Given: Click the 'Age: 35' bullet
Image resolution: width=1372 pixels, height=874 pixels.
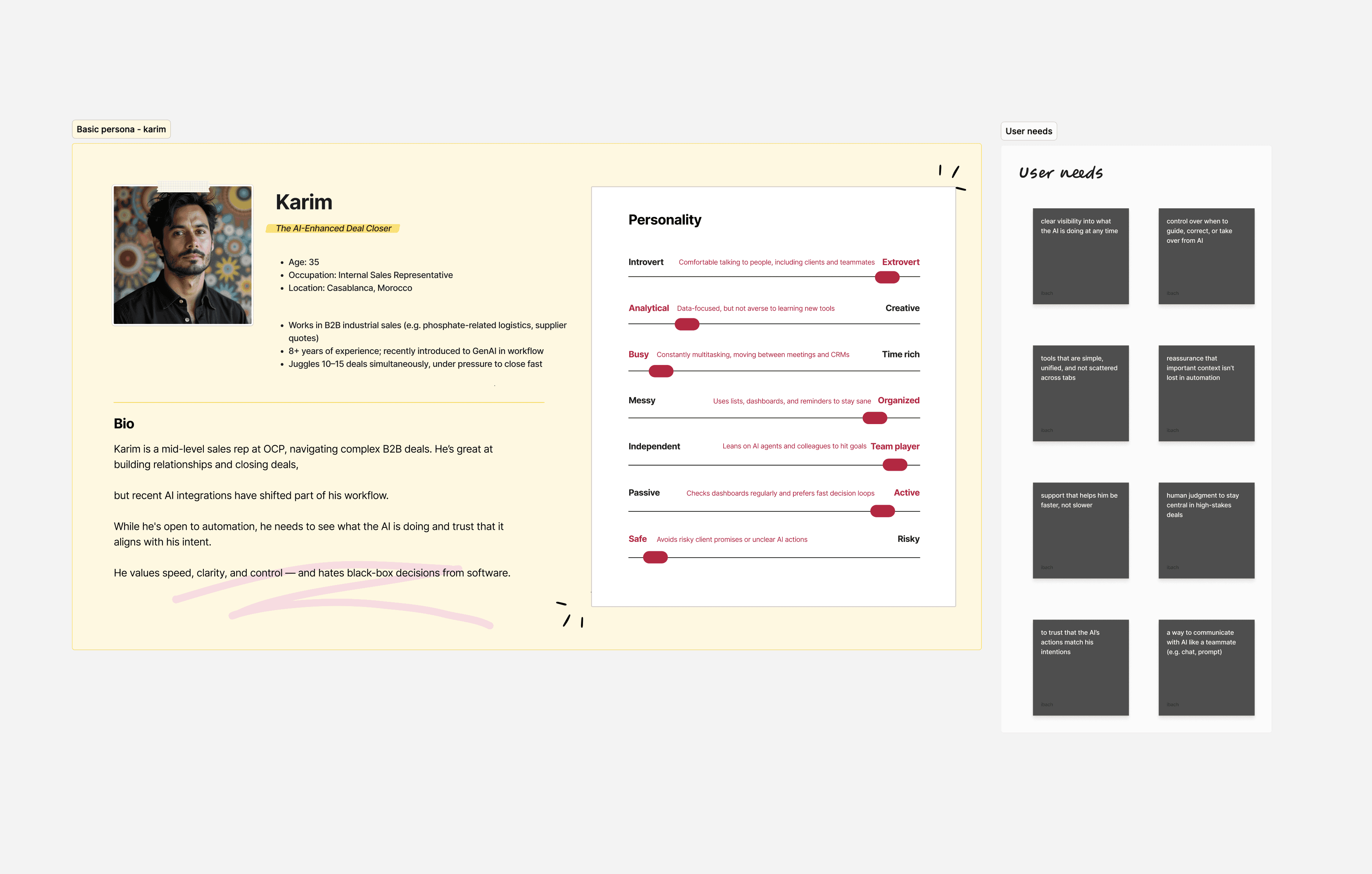Looking at the screenshot, I should (304, 262).
